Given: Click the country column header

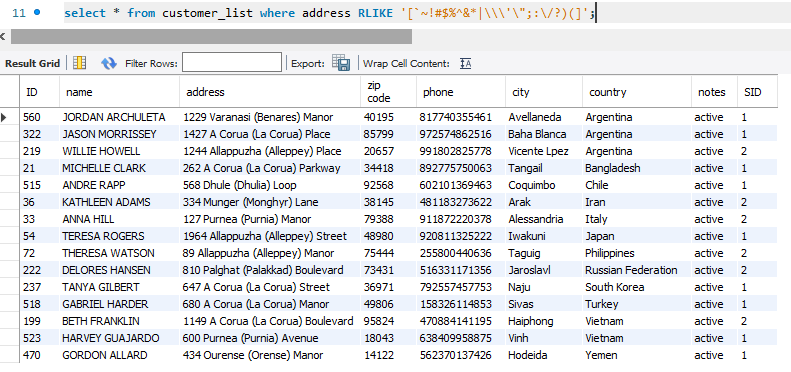Looking at the screenshot, I should [x=637, y=92].
